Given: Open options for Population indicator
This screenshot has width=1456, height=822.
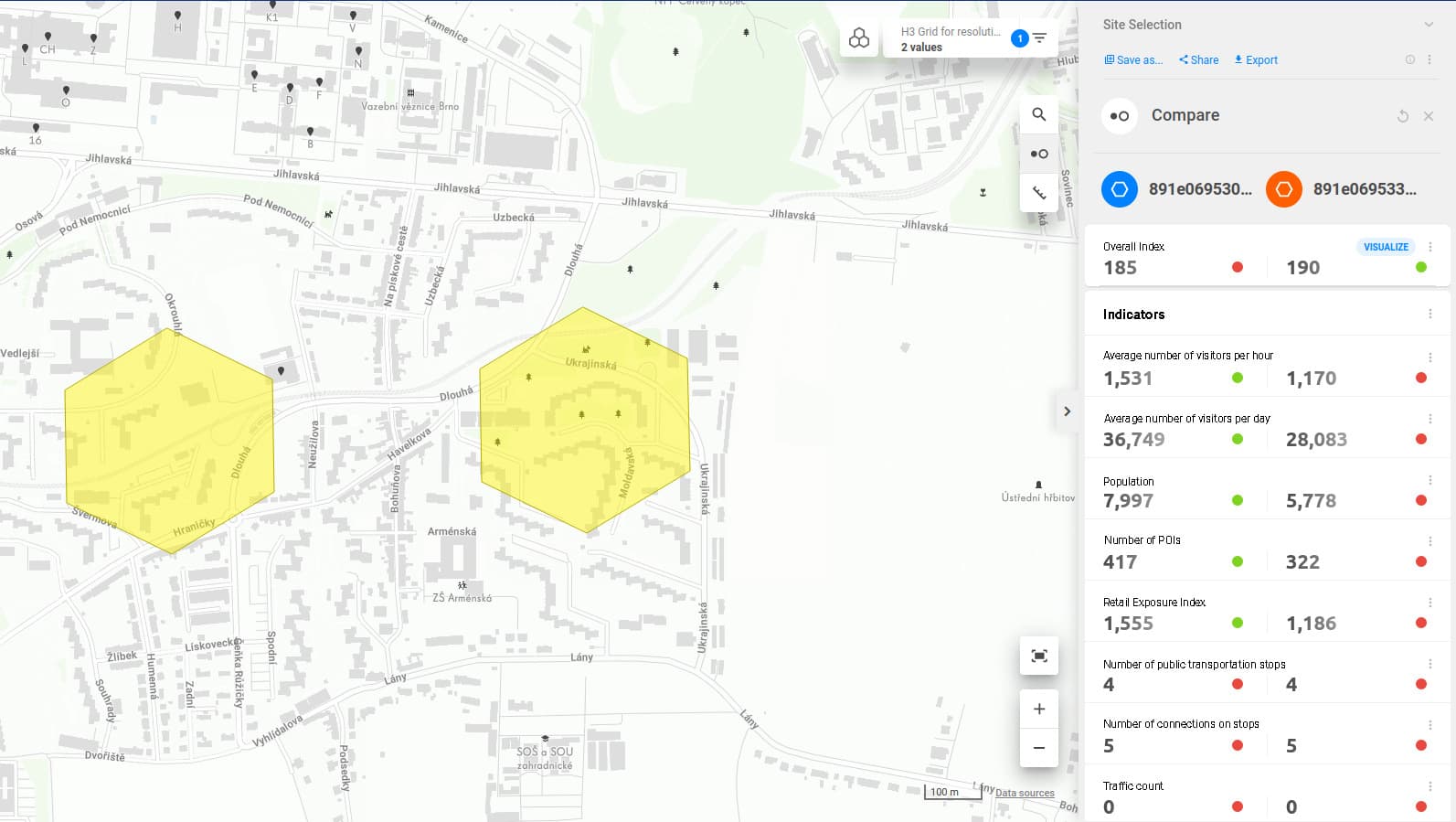Looking at the screenshot, I should [x=1430, y=480].
